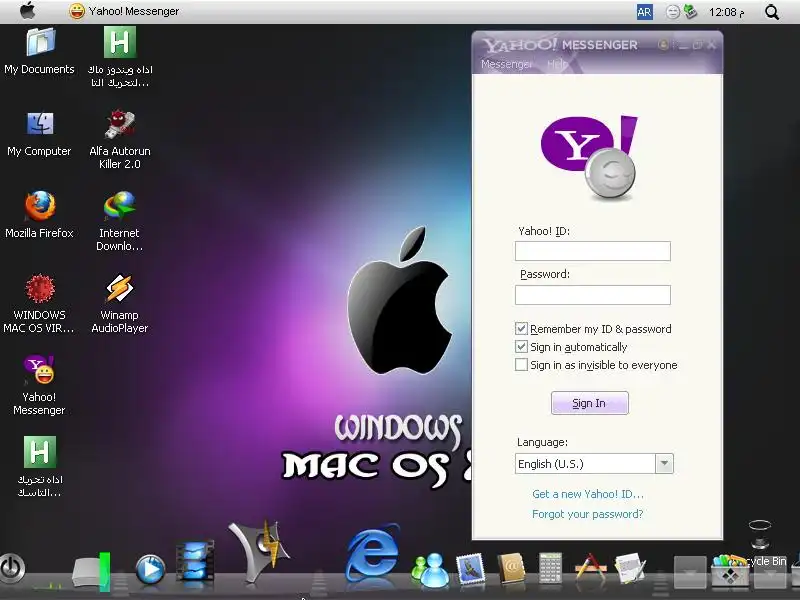Click the round skin button in Messenger title bar
The height and width of the screenshot is (600, 800).
tap(663, 45)
